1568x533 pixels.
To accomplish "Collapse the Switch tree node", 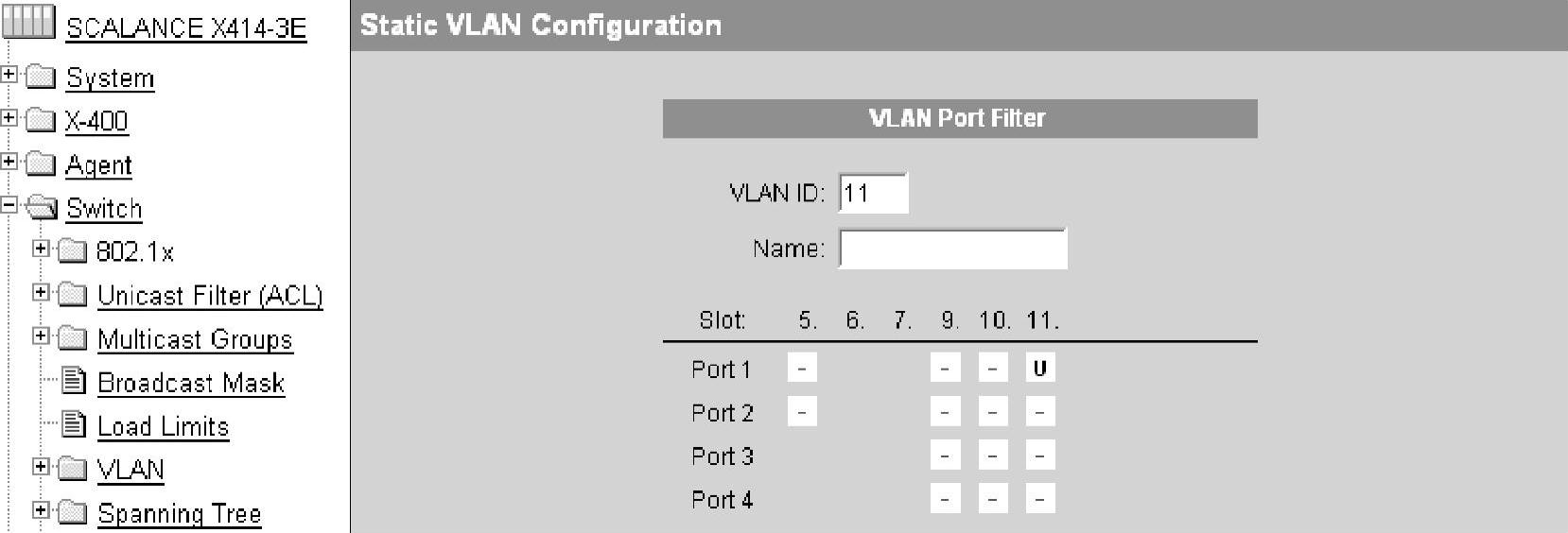I will click(x=9, y=205).
